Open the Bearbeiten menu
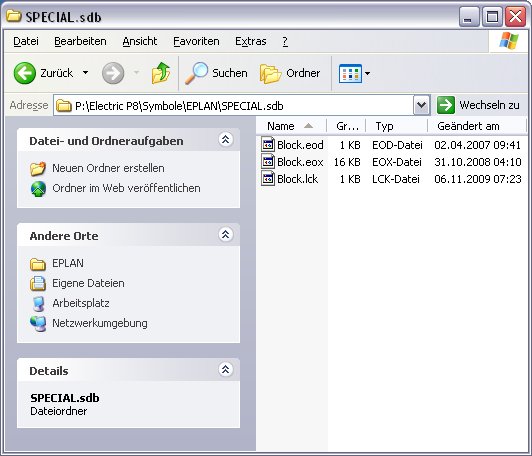Screen dimensions: 532x456 point(80,41)
